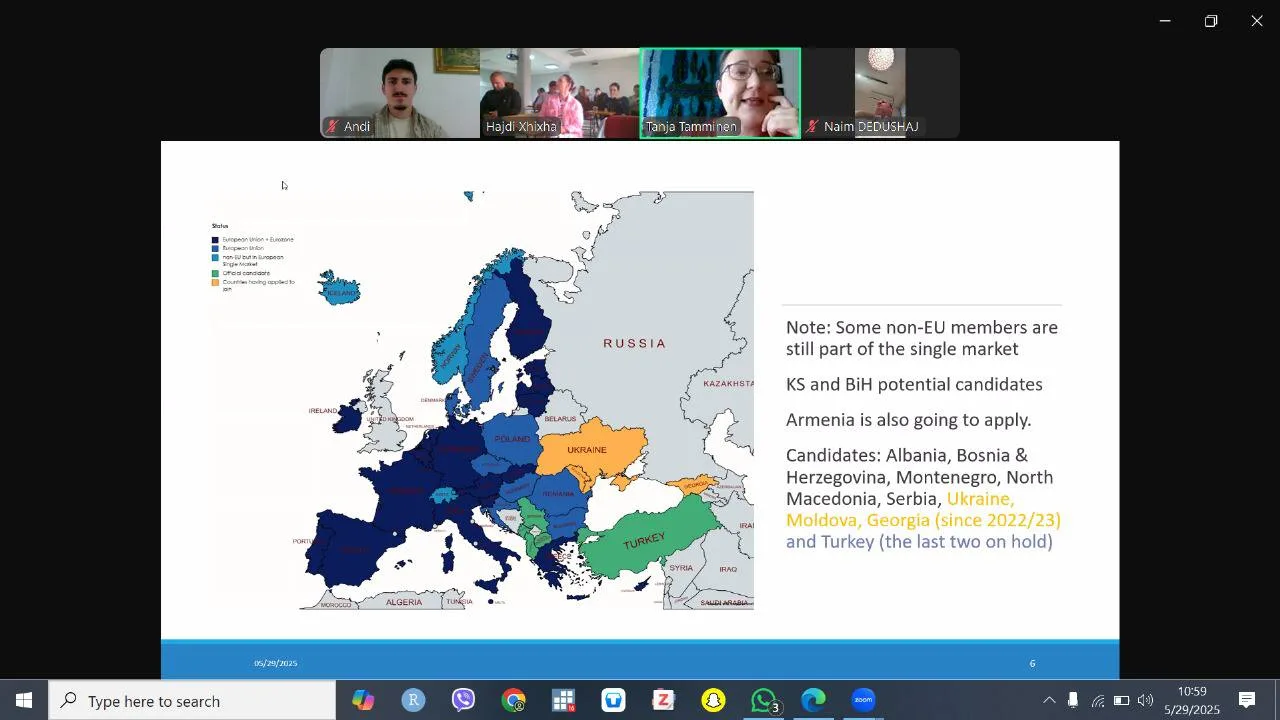Open Wi-Fi network settings in tray
Viewport: 1280px width, 720px height.
pos(1097,700)
